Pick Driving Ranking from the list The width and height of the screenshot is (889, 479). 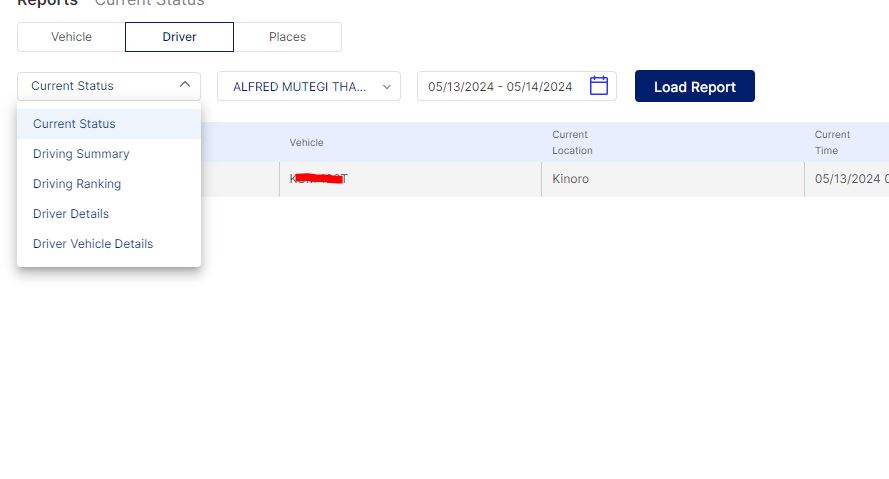click(x=77, y=184)
